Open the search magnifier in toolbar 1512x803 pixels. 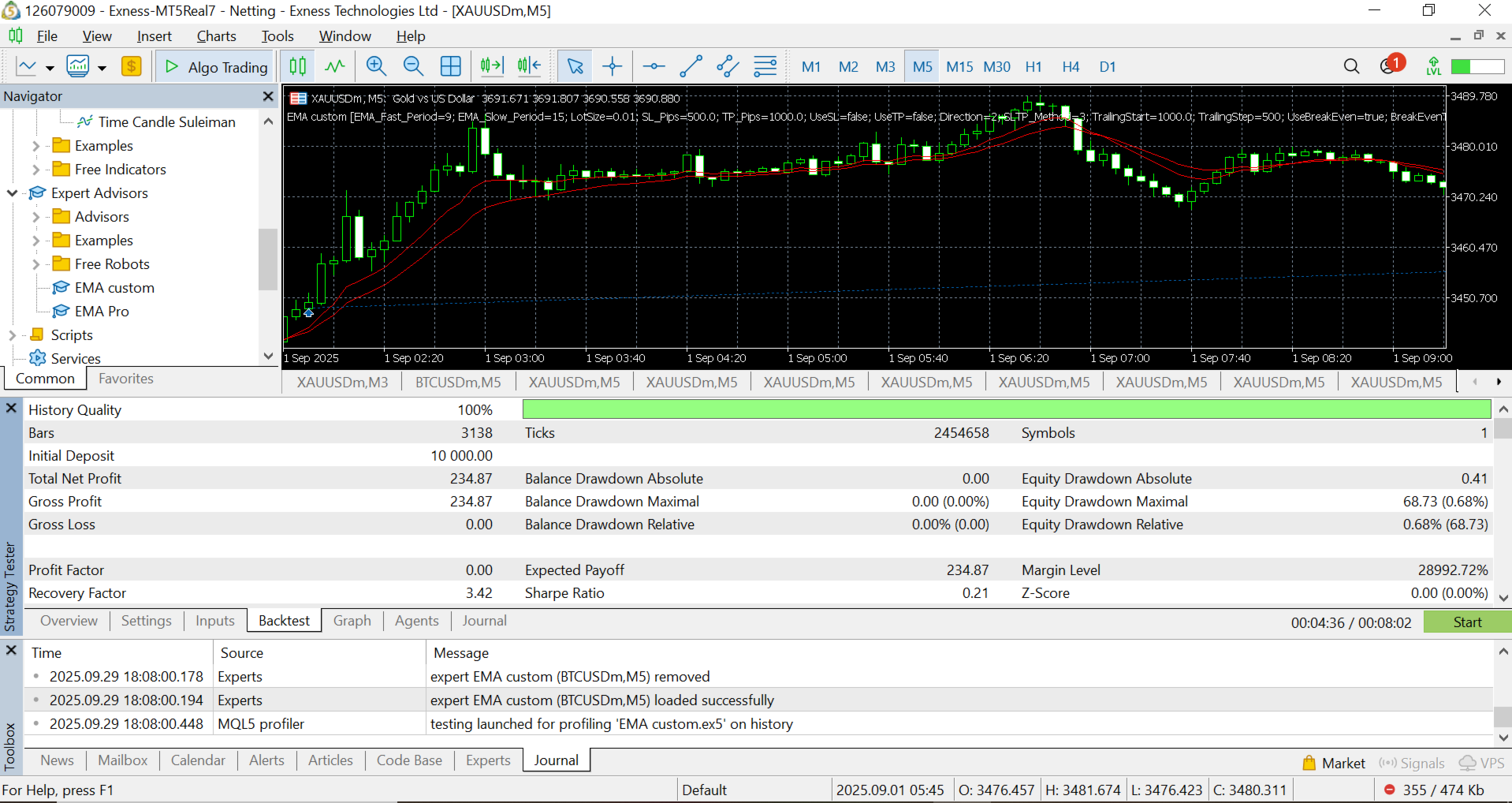[1351, 66]
